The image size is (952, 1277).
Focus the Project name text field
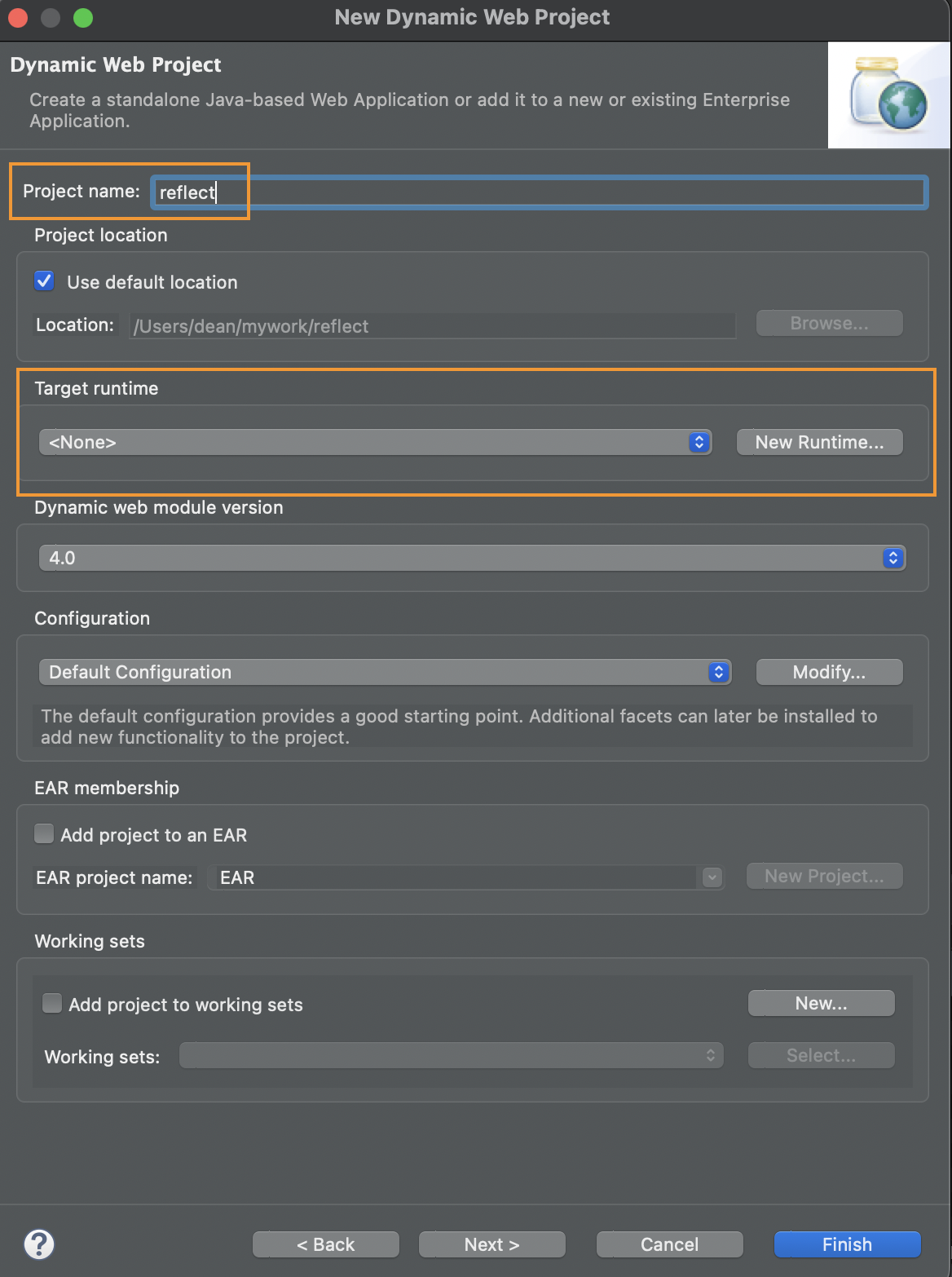point(540,192)
